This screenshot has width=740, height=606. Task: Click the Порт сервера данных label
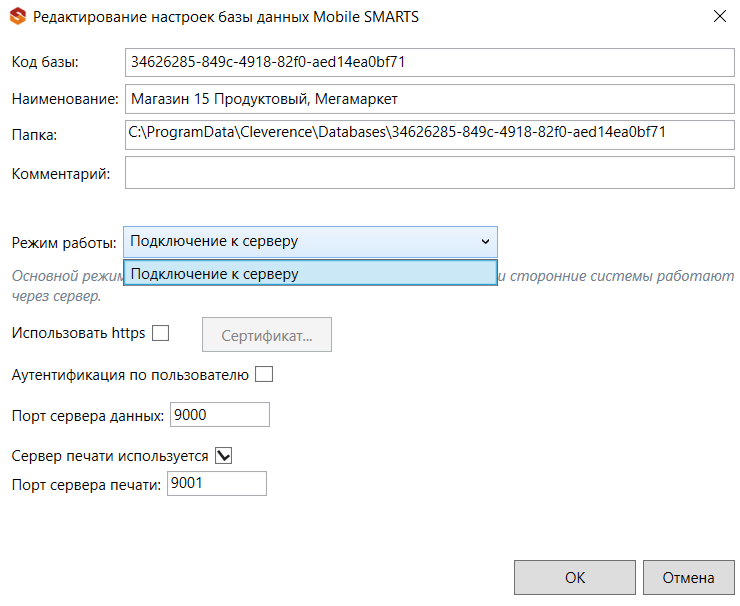(88, 416)
